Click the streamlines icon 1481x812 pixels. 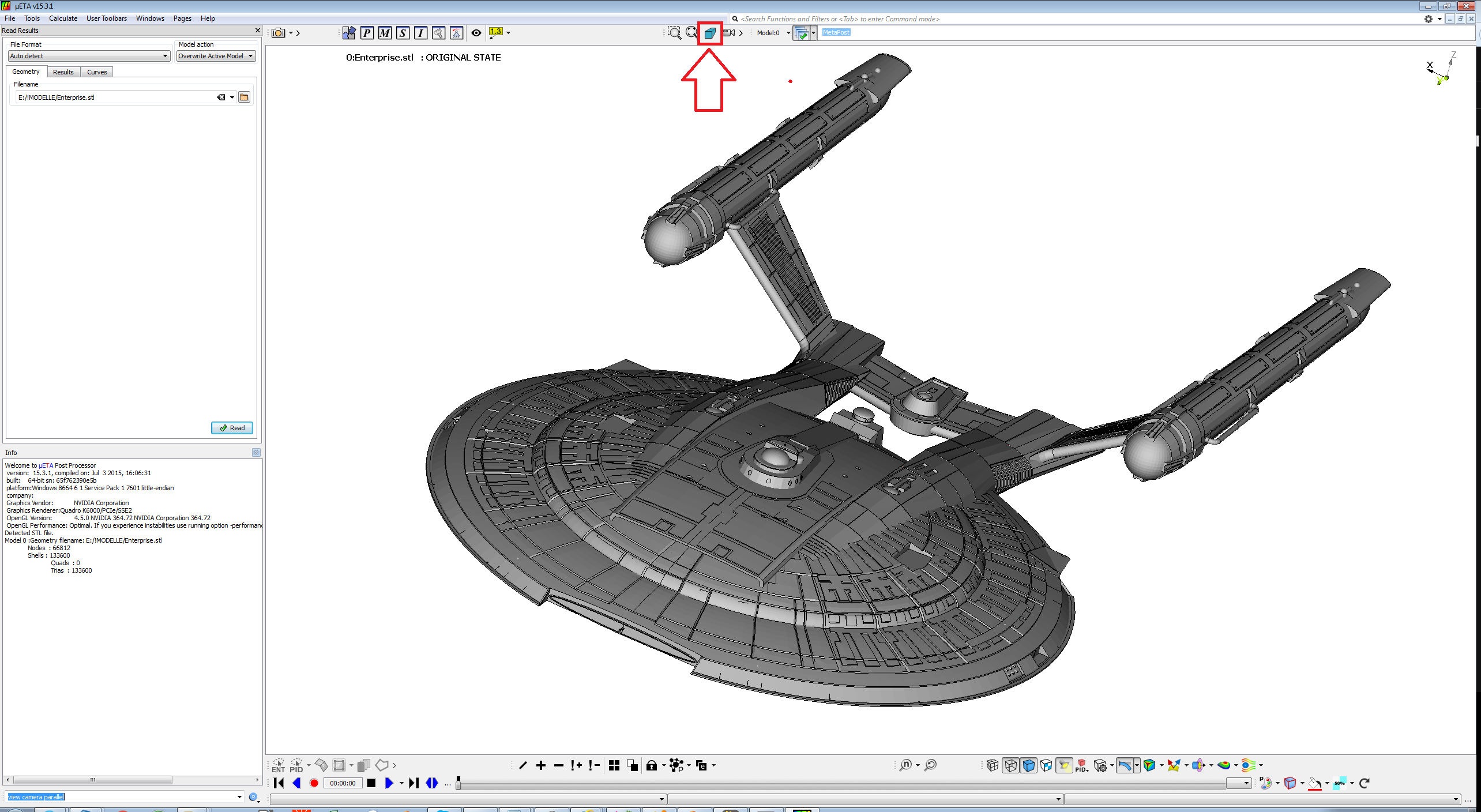pyautogui.click(x=1249, y=765)
